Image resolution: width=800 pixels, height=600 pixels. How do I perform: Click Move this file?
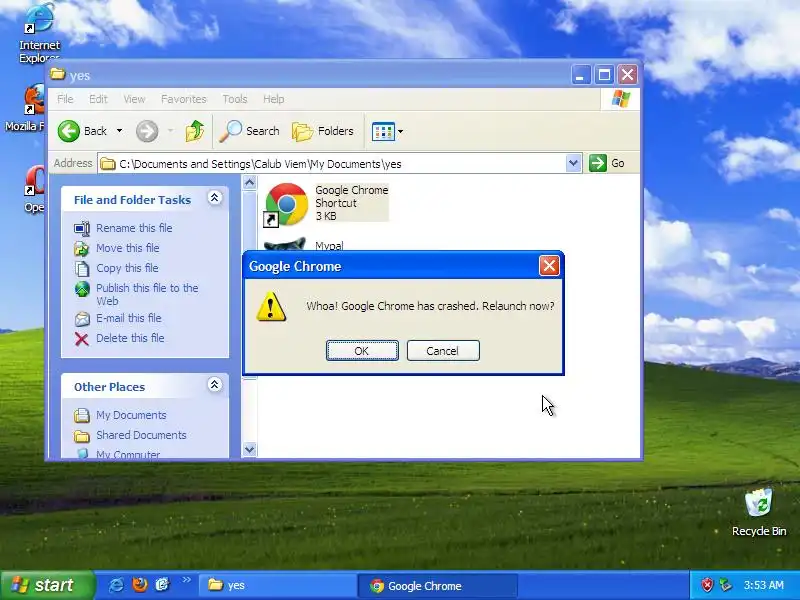[128, 248]
